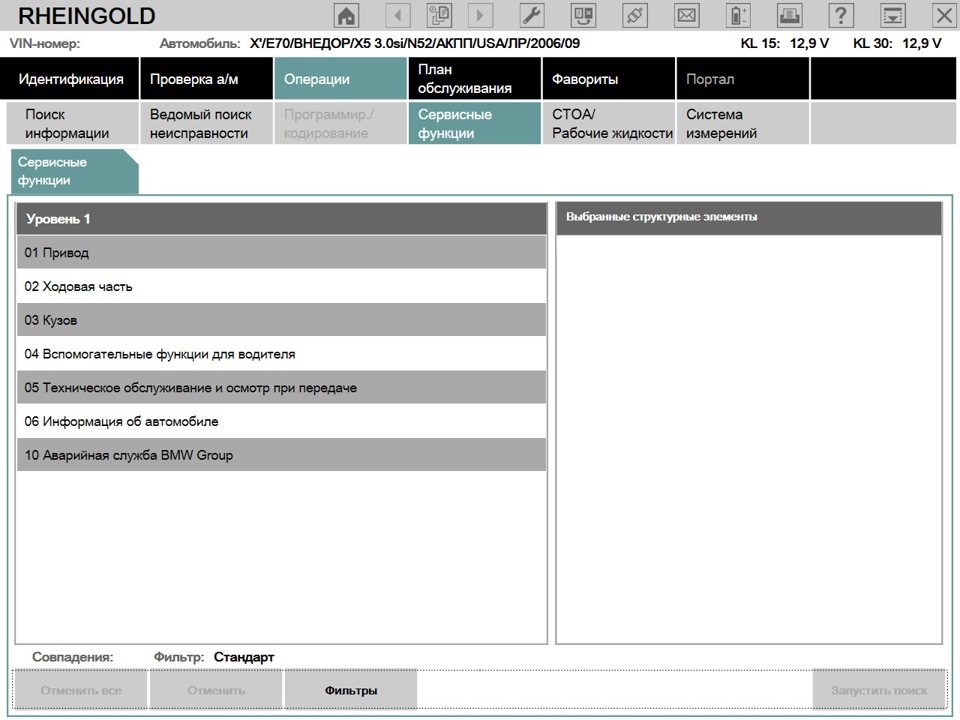
Task: Open the План обслуживания tab
Action: [x=474, y=79]
